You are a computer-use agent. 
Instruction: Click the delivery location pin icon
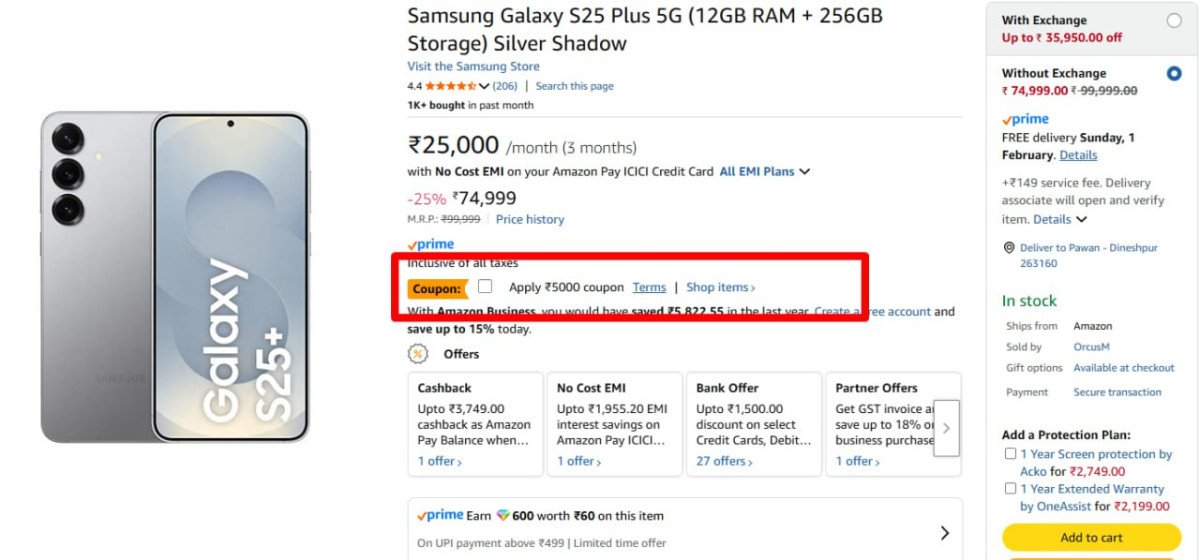click(1009, 248)
